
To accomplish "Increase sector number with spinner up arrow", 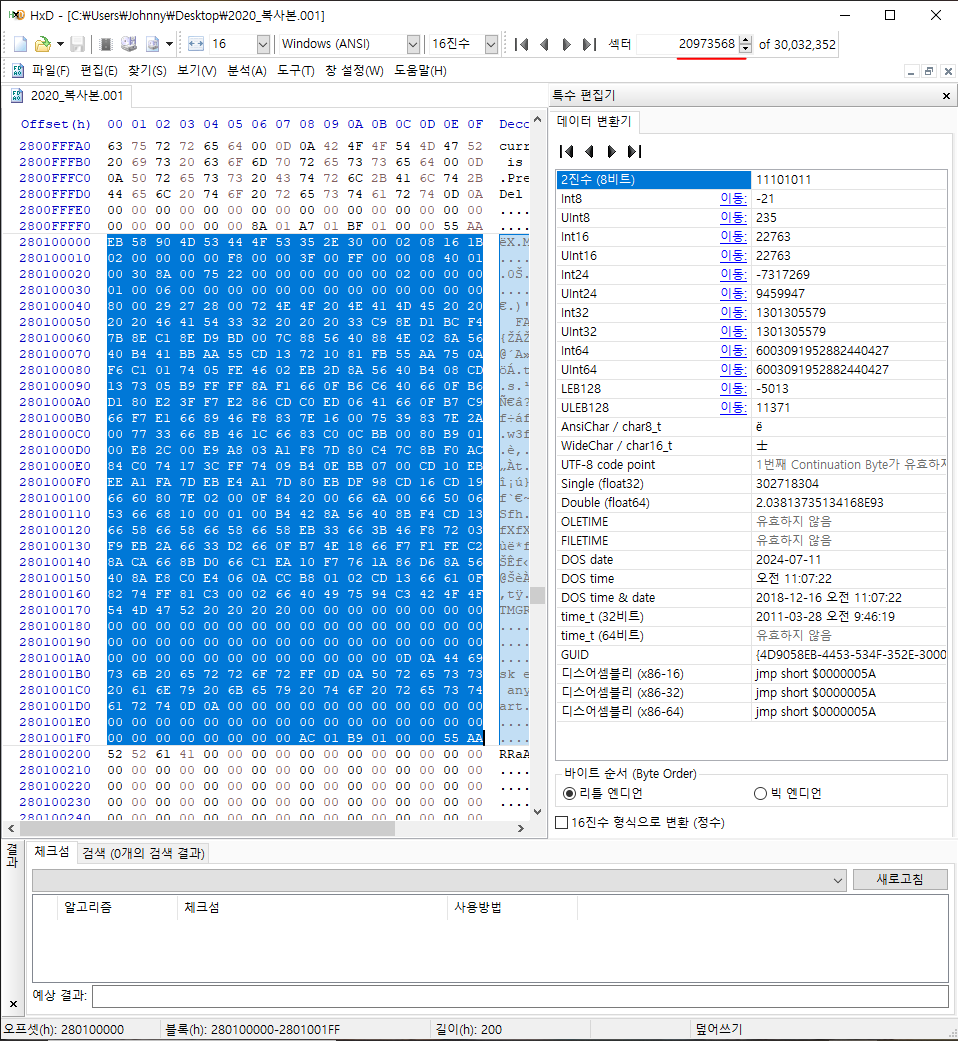I will point(746,39).
